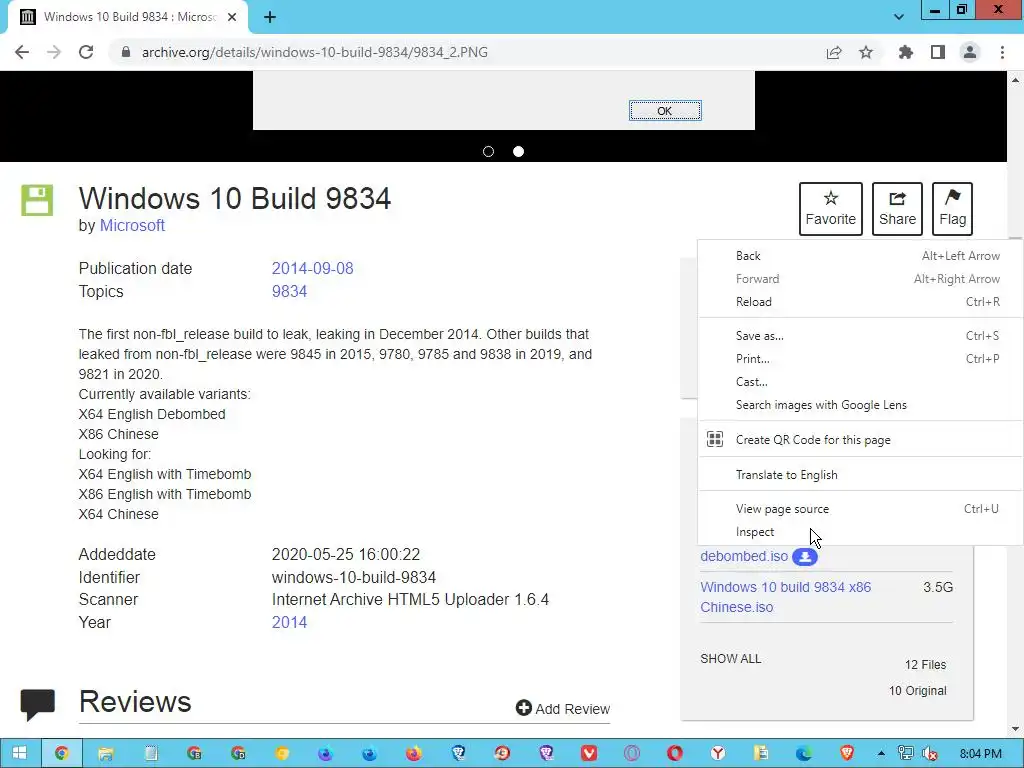Click page scrollbar up arrow
Viewport: 1024px width, 768px height.
pos(1016,80)
